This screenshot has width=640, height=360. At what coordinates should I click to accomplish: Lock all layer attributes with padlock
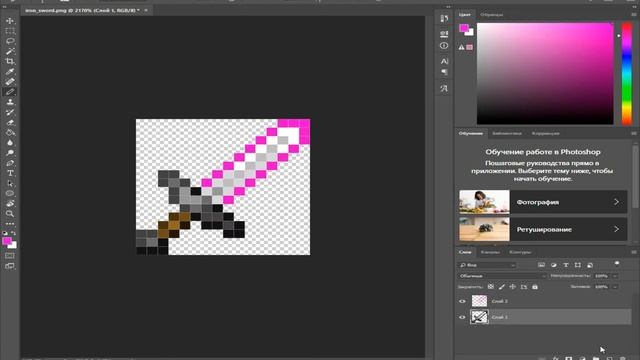(x=535, y=287)
